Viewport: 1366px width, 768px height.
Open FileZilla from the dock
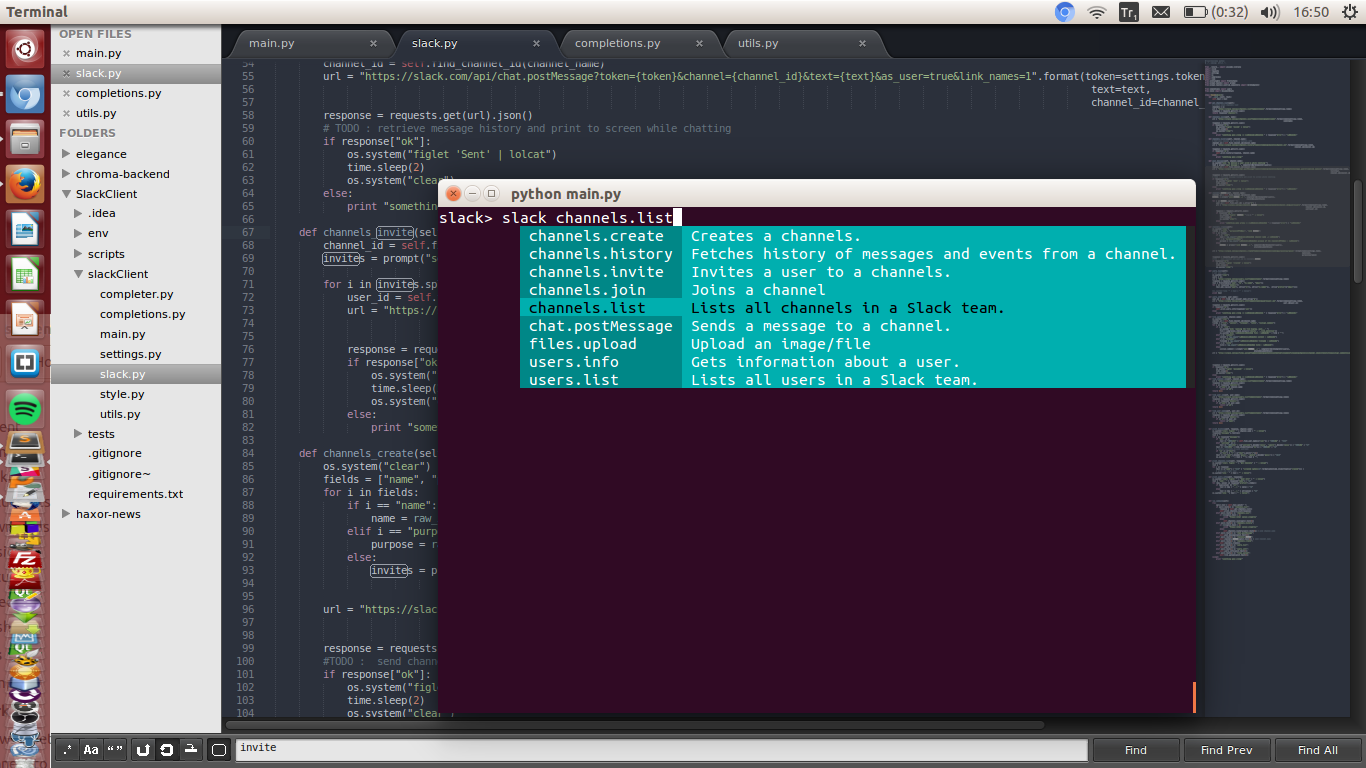(25, 560)
